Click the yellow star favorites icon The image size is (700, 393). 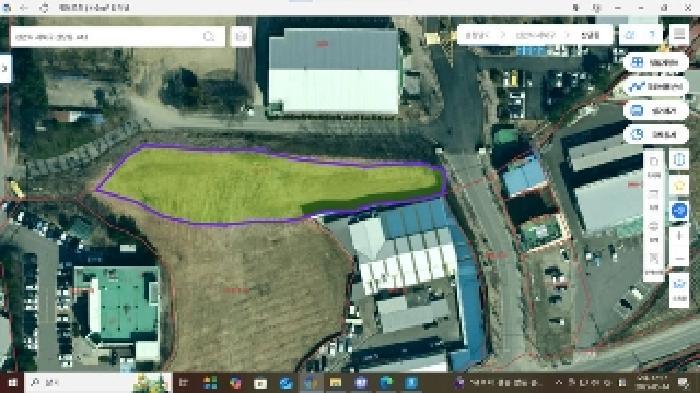[679, 185]
